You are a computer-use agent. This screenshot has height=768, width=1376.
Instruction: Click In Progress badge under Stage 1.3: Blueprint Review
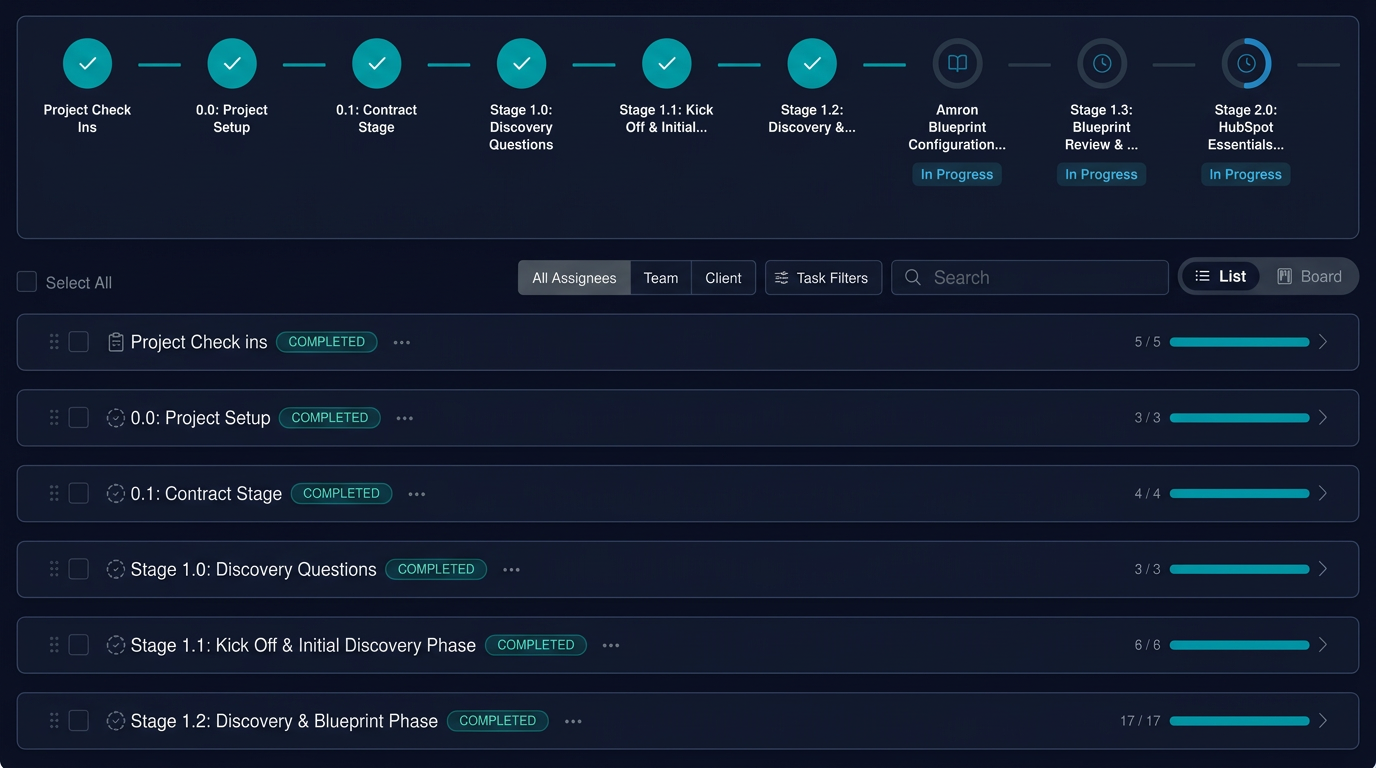1101,174
